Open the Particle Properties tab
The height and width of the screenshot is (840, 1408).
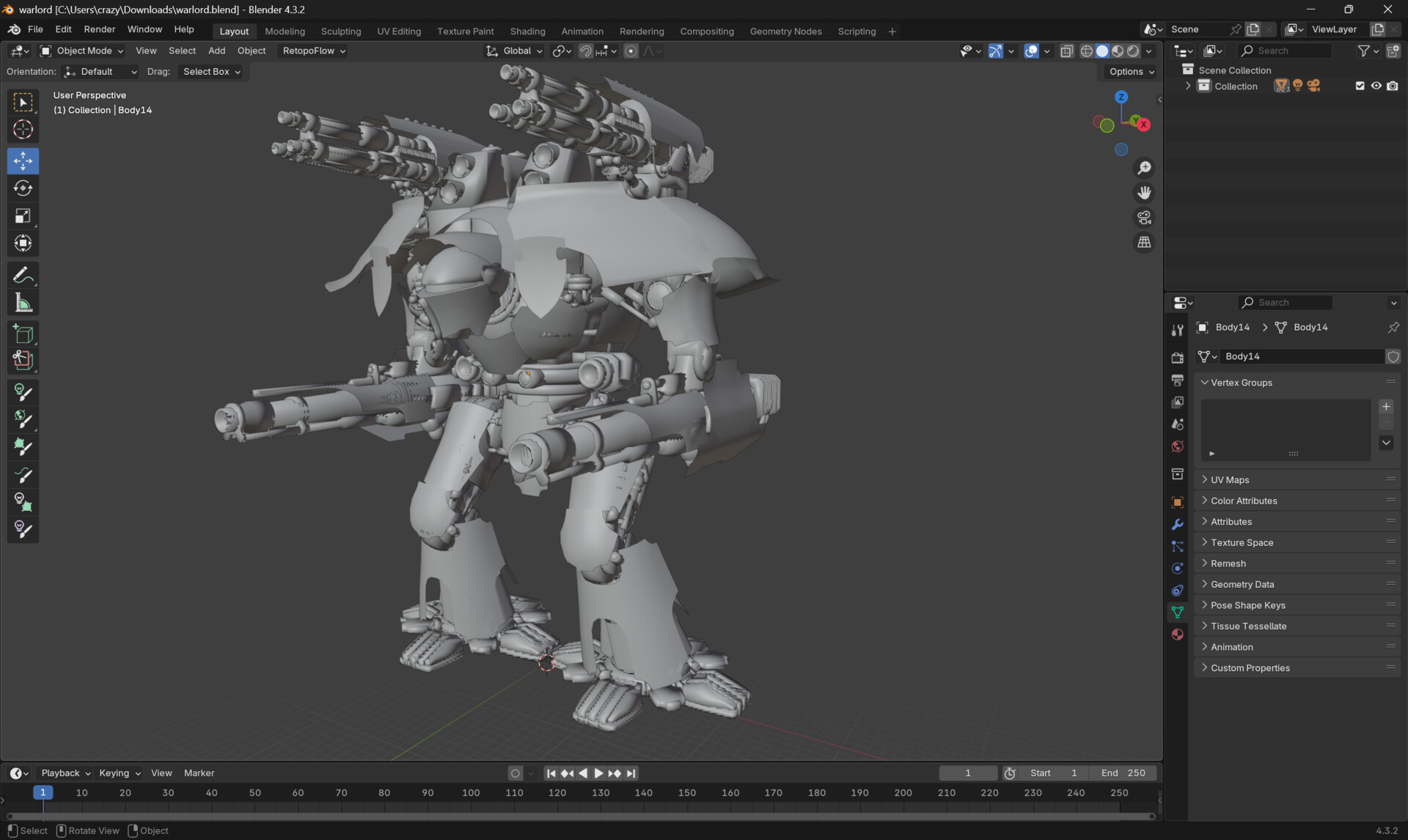click(x=1177, y=546)
